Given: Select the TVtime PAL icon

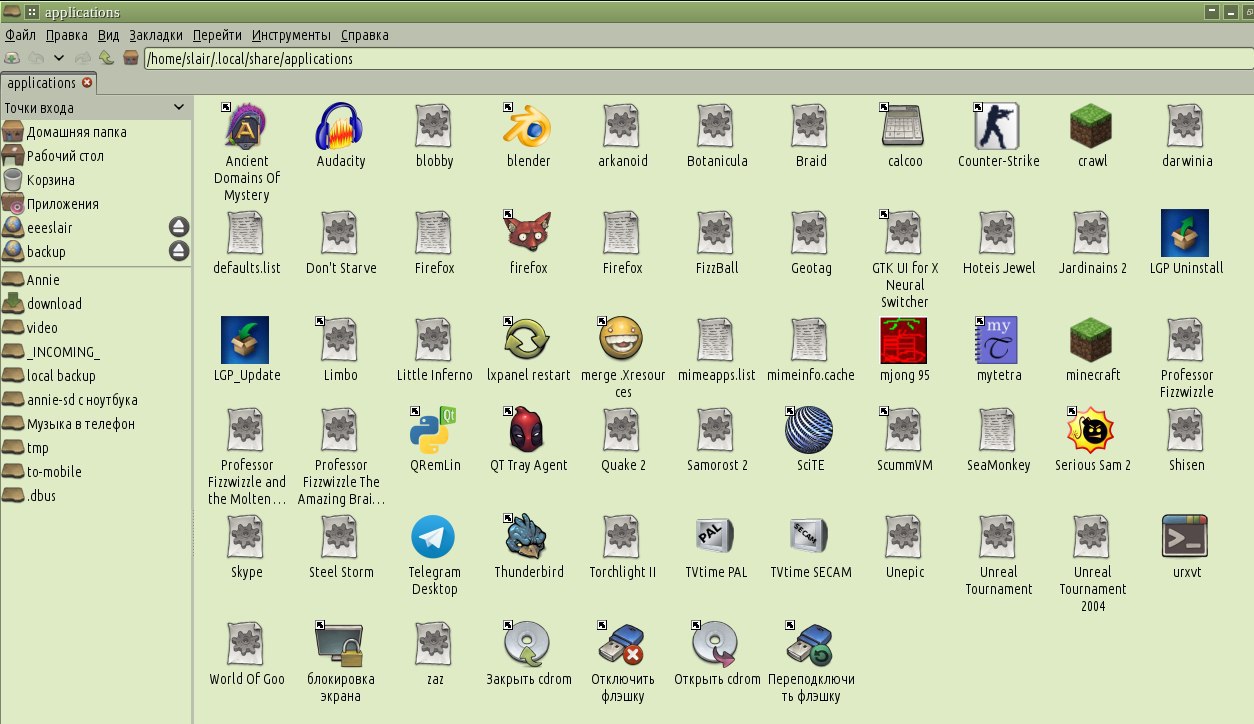Looking at the screenshot, I should 716,537.
